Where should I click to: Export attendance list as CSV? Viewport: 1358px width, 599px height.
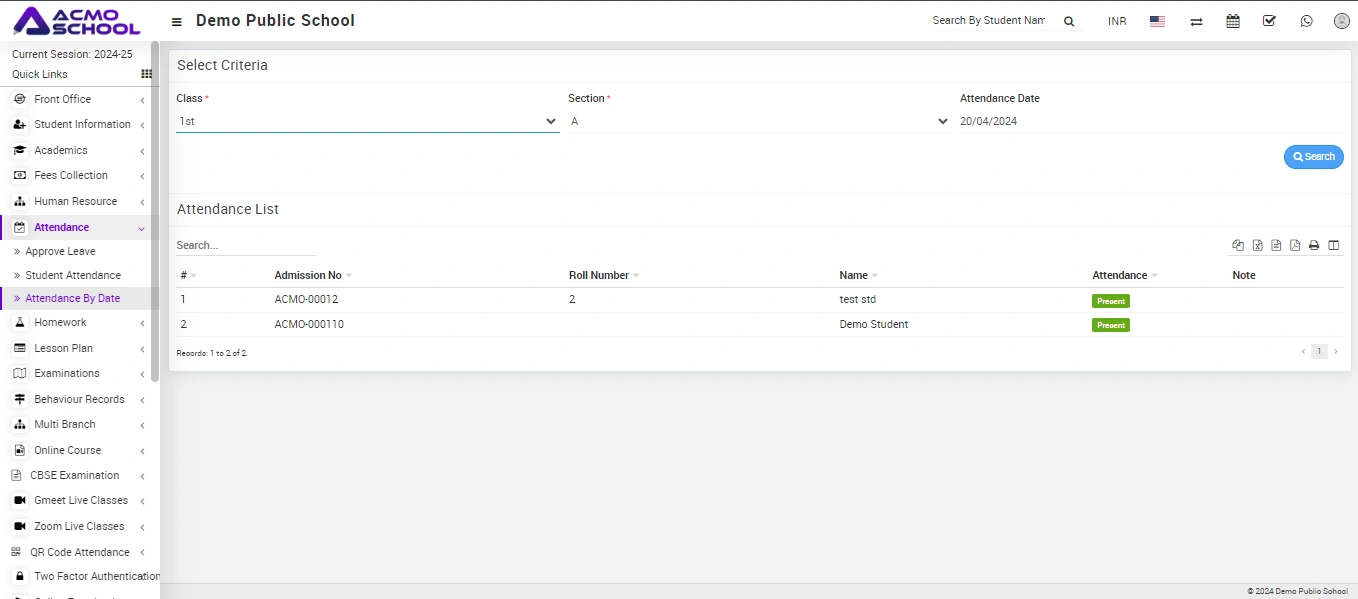click(1276, 245)
